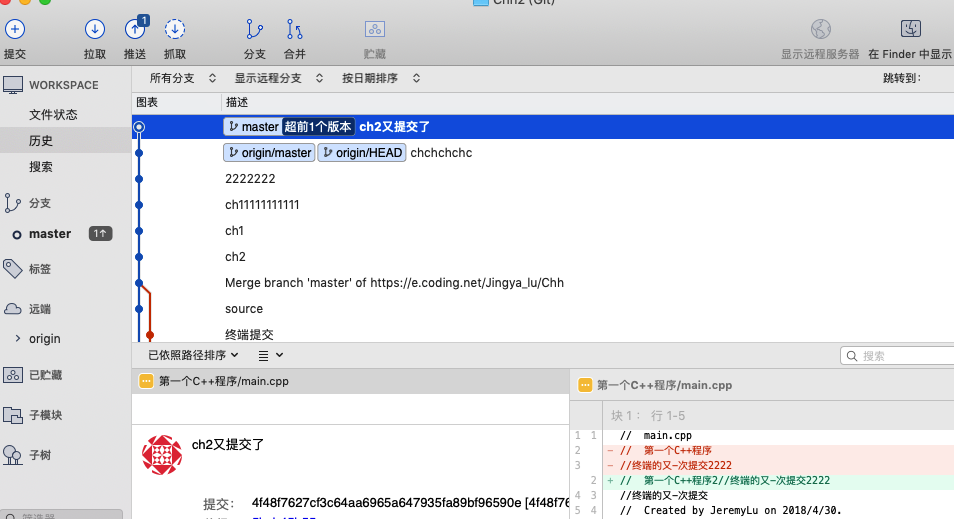Click the yellow file icon in the diff header

tap(585, 385)
